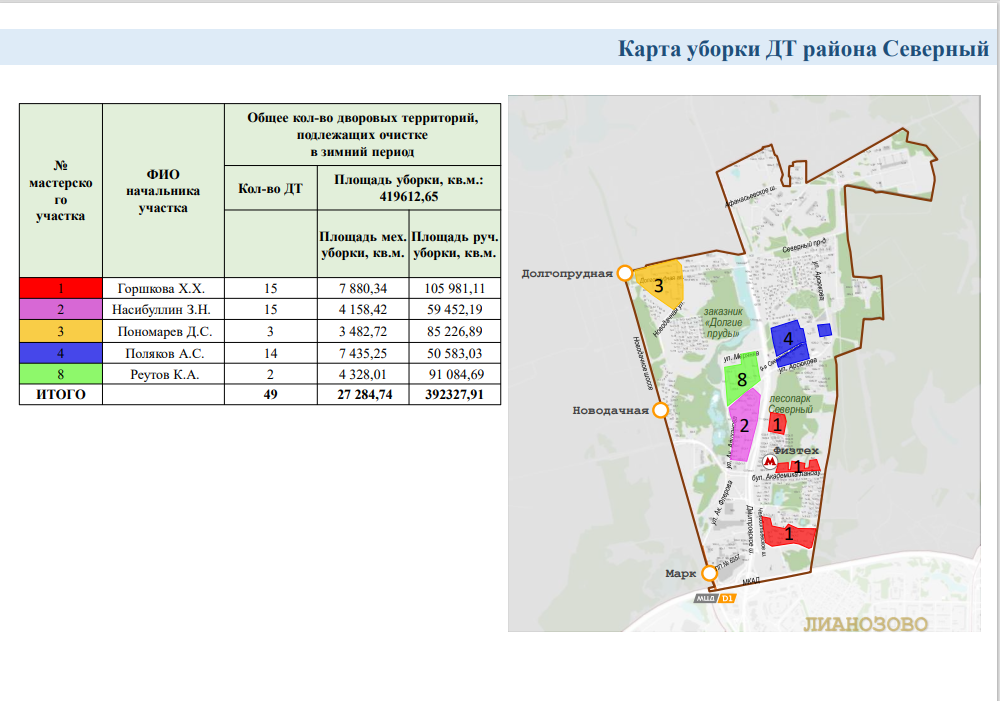The width and height of the screenshot is (1000, 701).
Task: Click the 'Кол-во ДТ' column header
Action: 270,188
